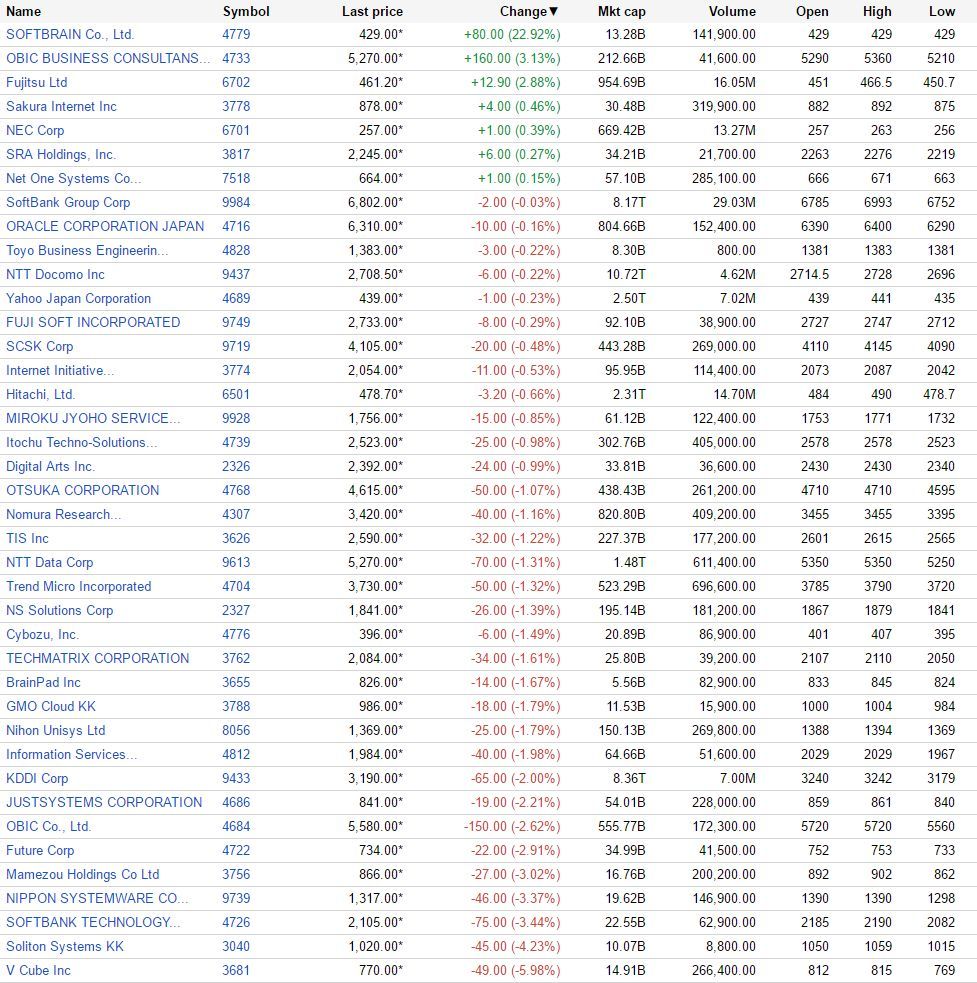This screenshot has height=983, width=977.
Task: Open JUSTSYSTEMS CORPORATION link
Action: click(104, 802)
